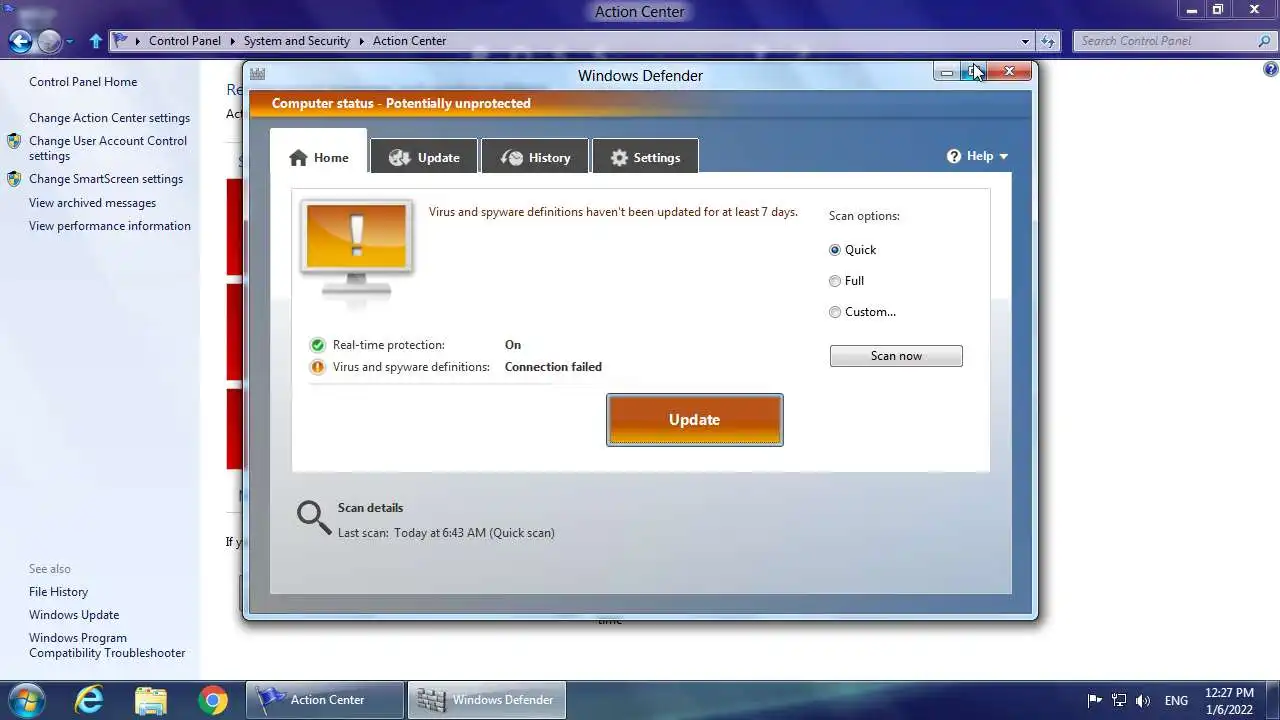Click the orange definitions warning icon
Screen dimensions: 1280x720
[x=318, y=367]
